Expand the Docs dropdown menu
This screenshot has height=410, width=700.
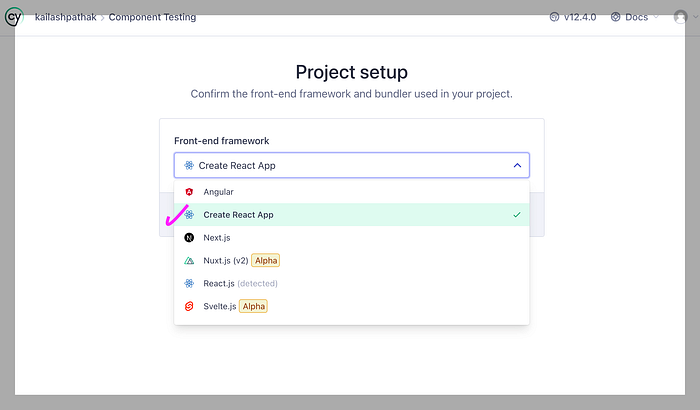click(636, 17)
